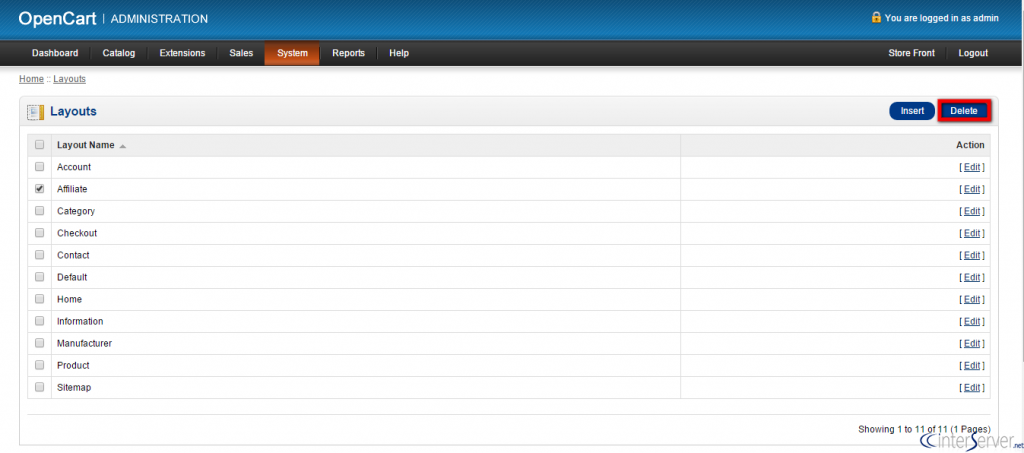
Task: Open the Dashboard menu
Action: [x=55, y=54]
